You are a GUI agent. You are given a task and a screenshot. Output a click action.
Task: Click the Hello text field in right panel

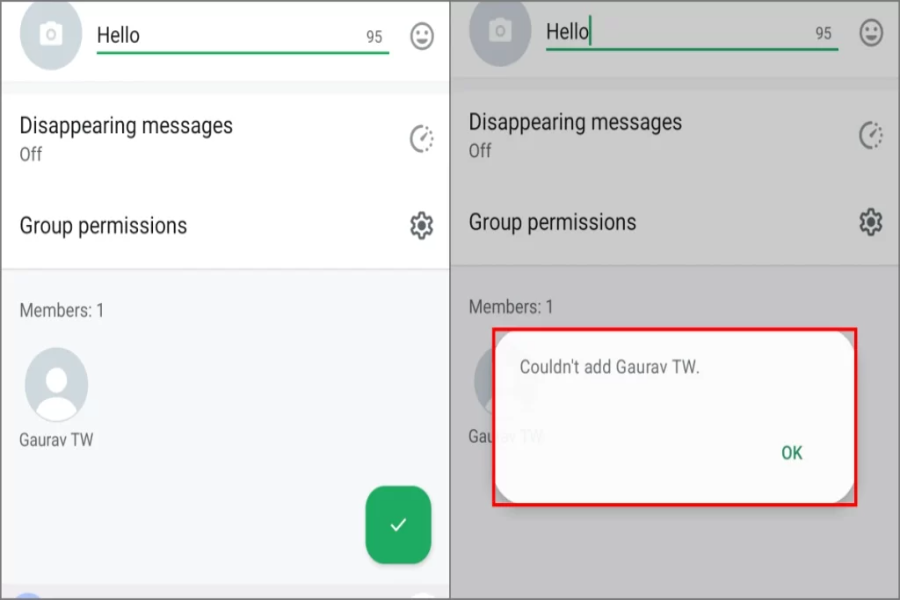[x=692, y=33]
